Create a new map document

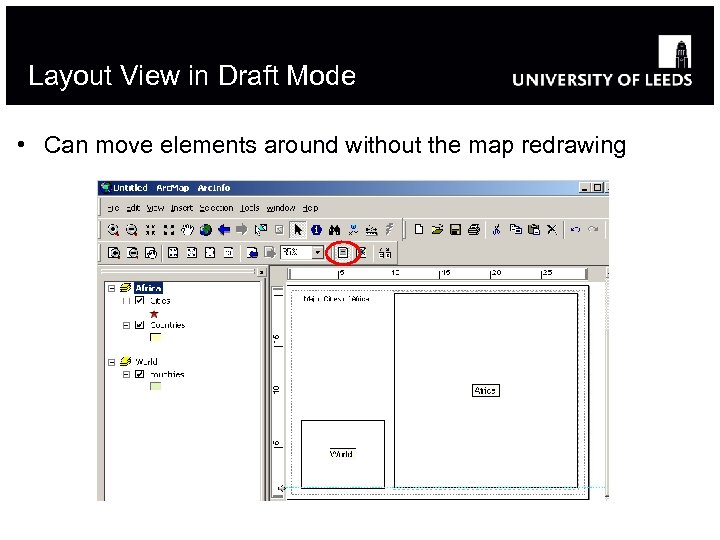[418, 230]
